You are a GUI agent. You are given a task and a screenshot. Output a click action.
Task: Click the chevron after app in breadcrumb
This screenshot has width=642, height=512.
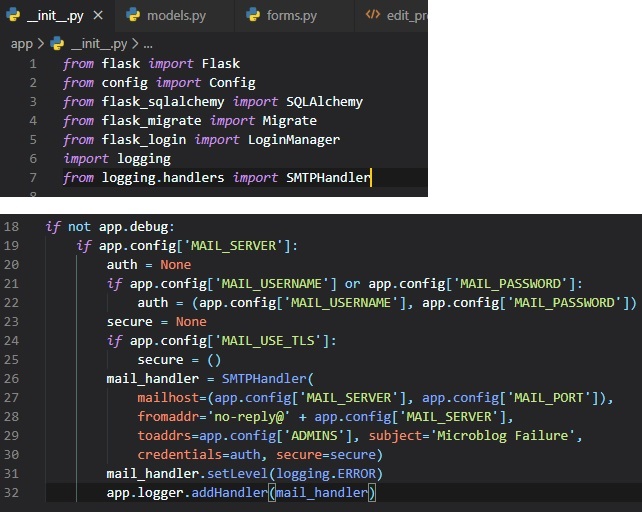(40, 44)
